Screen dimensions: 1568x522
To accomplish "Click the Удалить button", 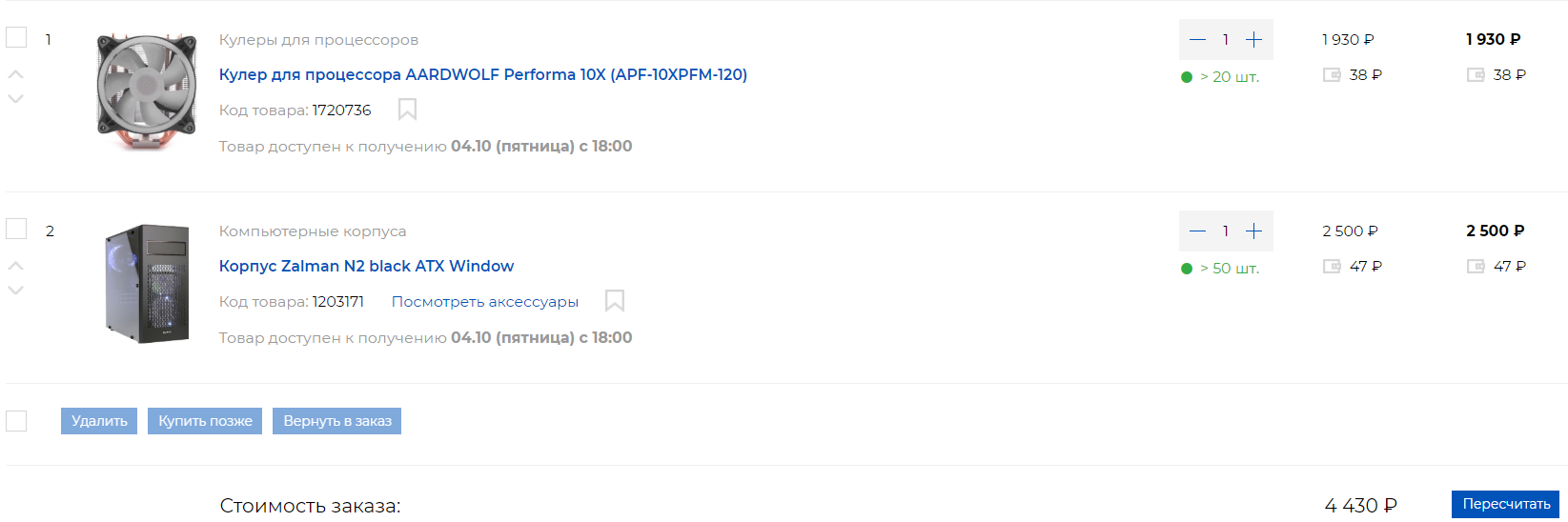I will (x=99, y=421).
